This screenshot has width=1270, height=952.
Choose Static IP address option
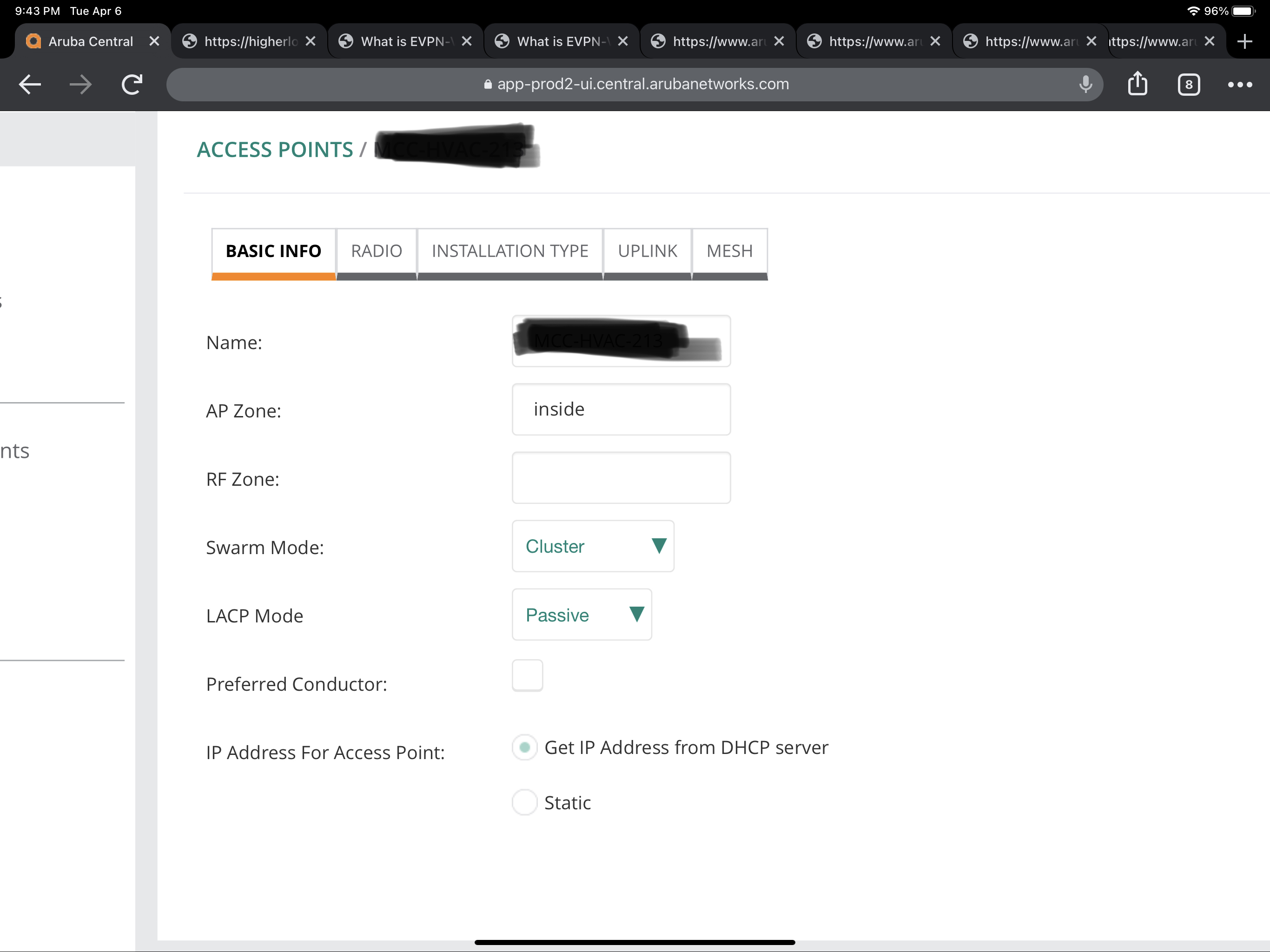(x=524, y=803)
